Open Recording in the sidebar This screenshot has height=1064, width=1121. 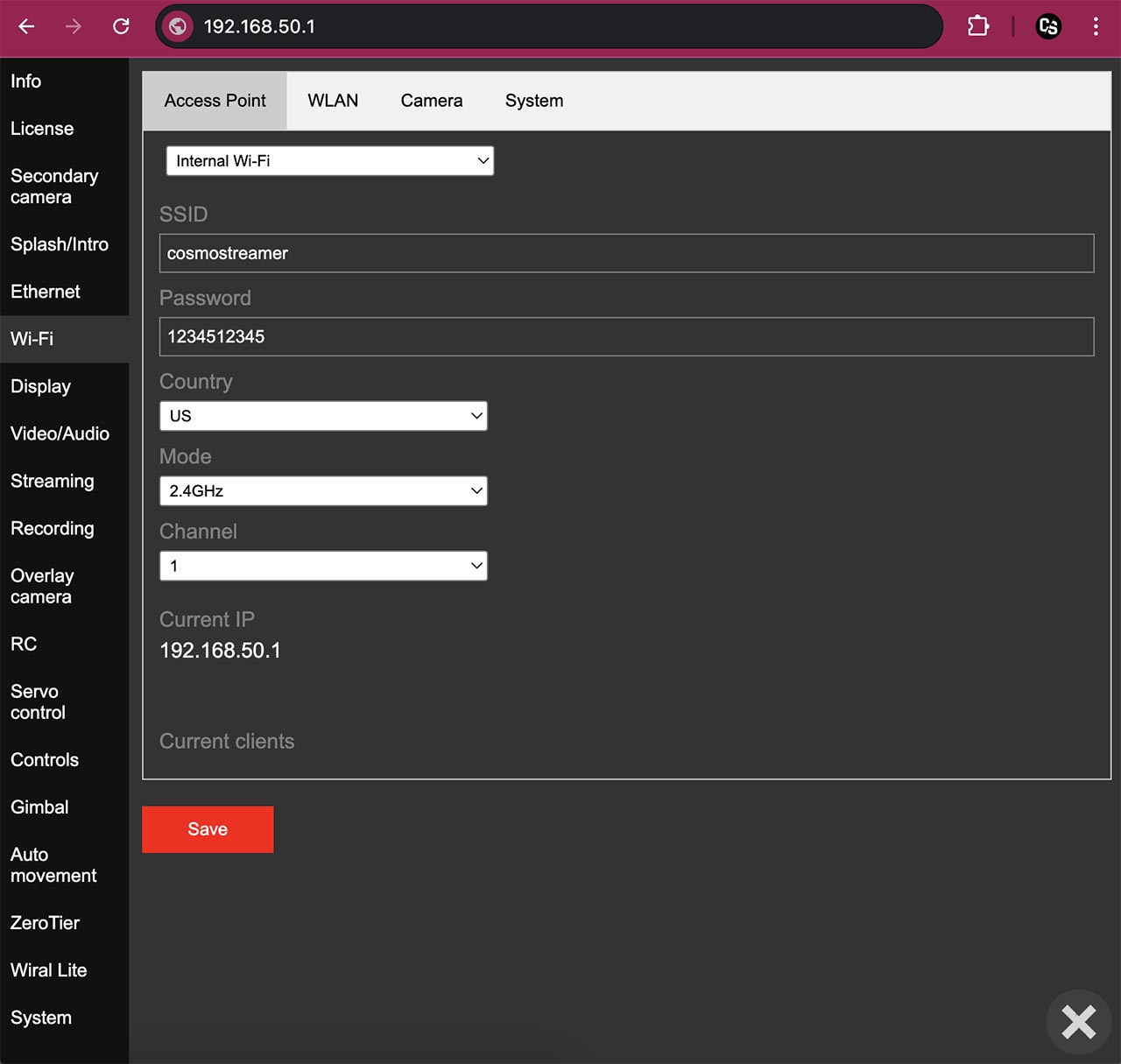(x=64, y=528)
